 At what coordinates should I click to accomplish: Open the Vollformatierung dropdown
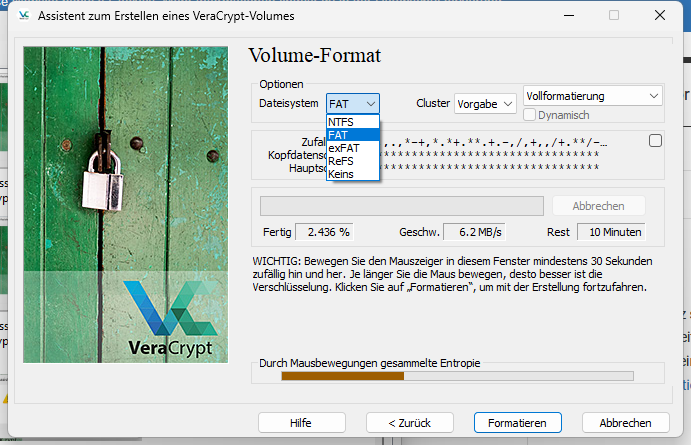(x=593, y=96)
